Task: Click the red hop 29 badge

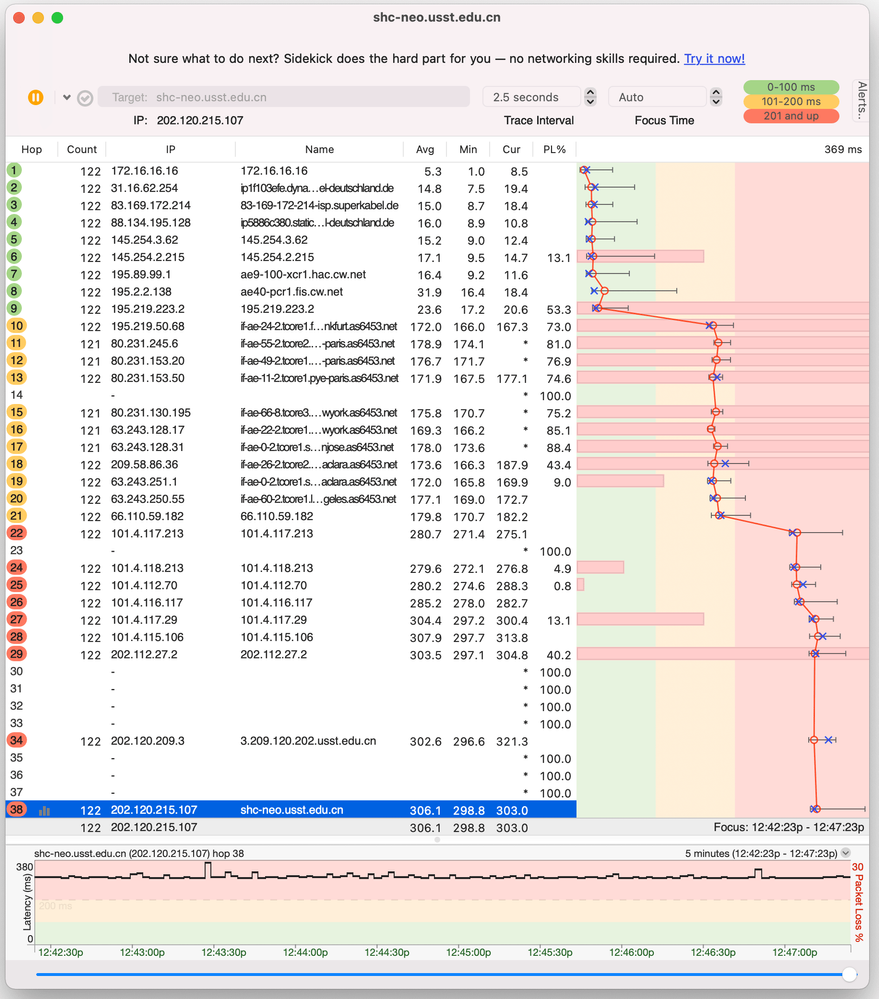Action: click(16, 654)
